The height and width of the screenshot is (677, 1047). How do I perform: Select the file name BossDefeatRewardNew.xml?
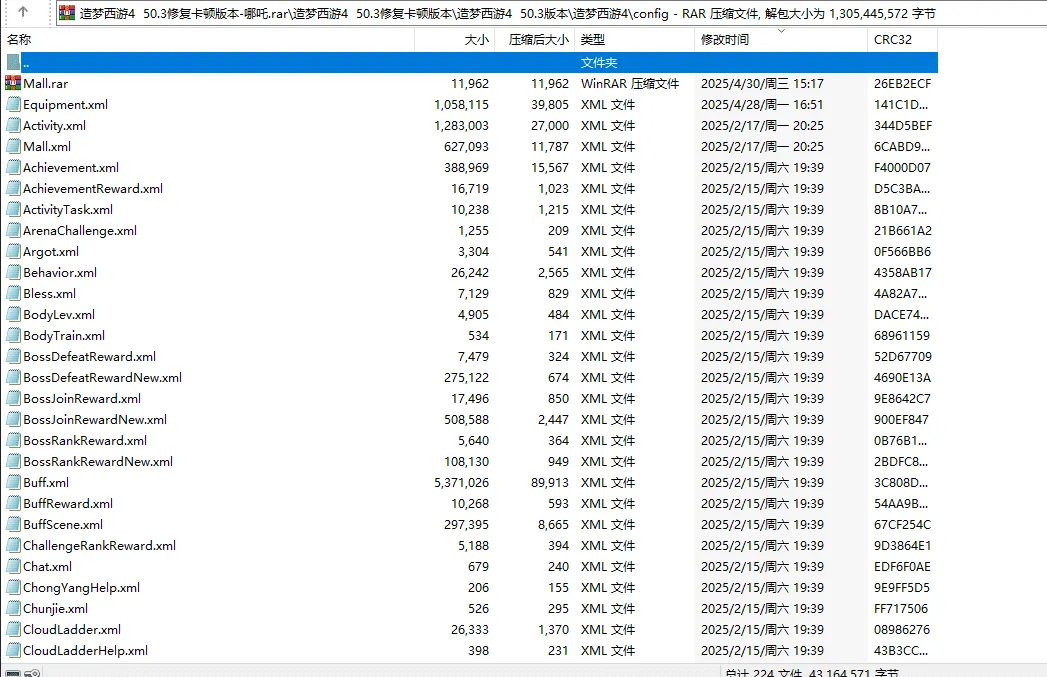pyautogui.click(x=102, y=377)
